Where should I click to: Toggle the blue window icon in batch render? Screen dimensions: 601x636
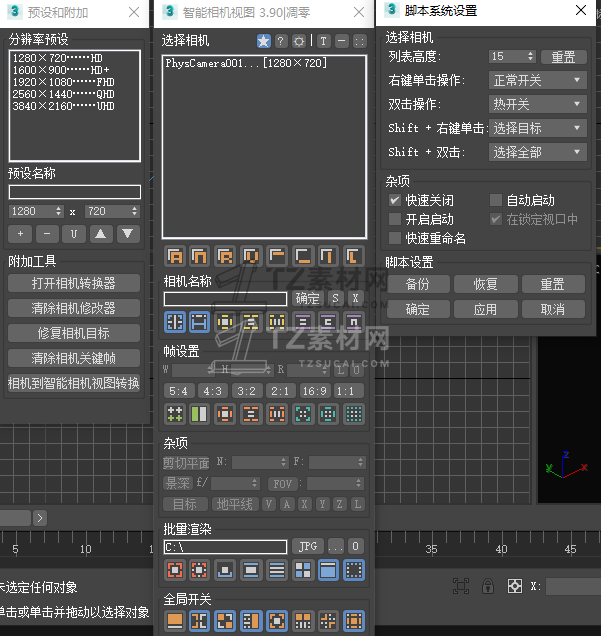coord(328,570)
